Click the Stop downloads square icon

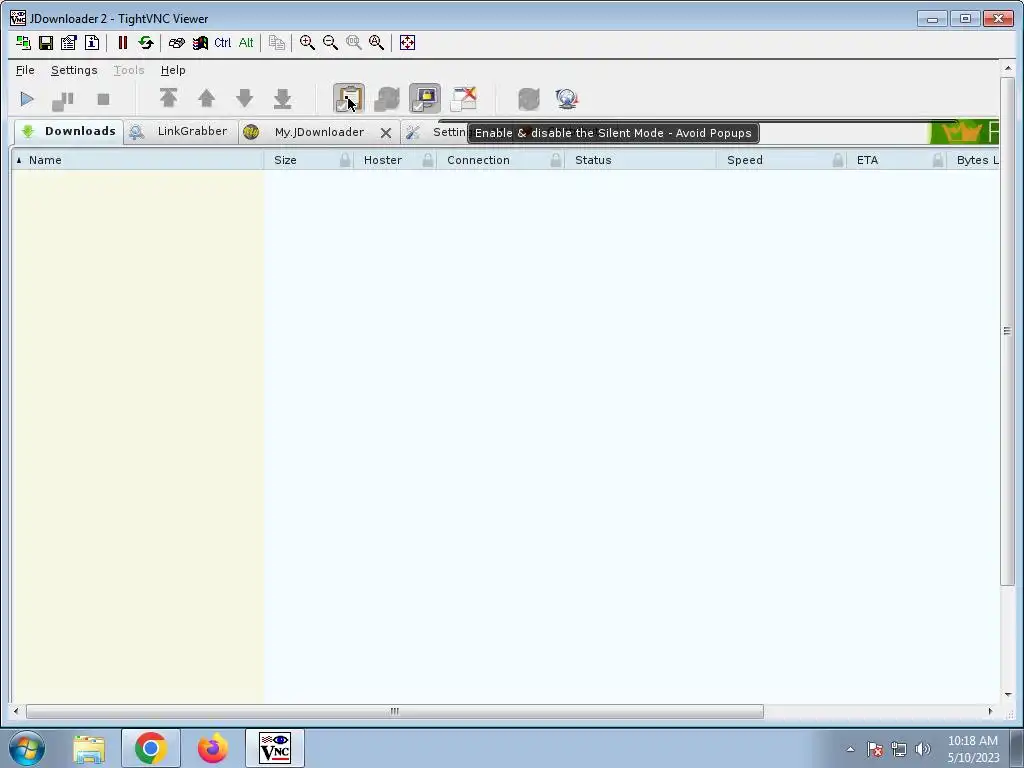103,99
